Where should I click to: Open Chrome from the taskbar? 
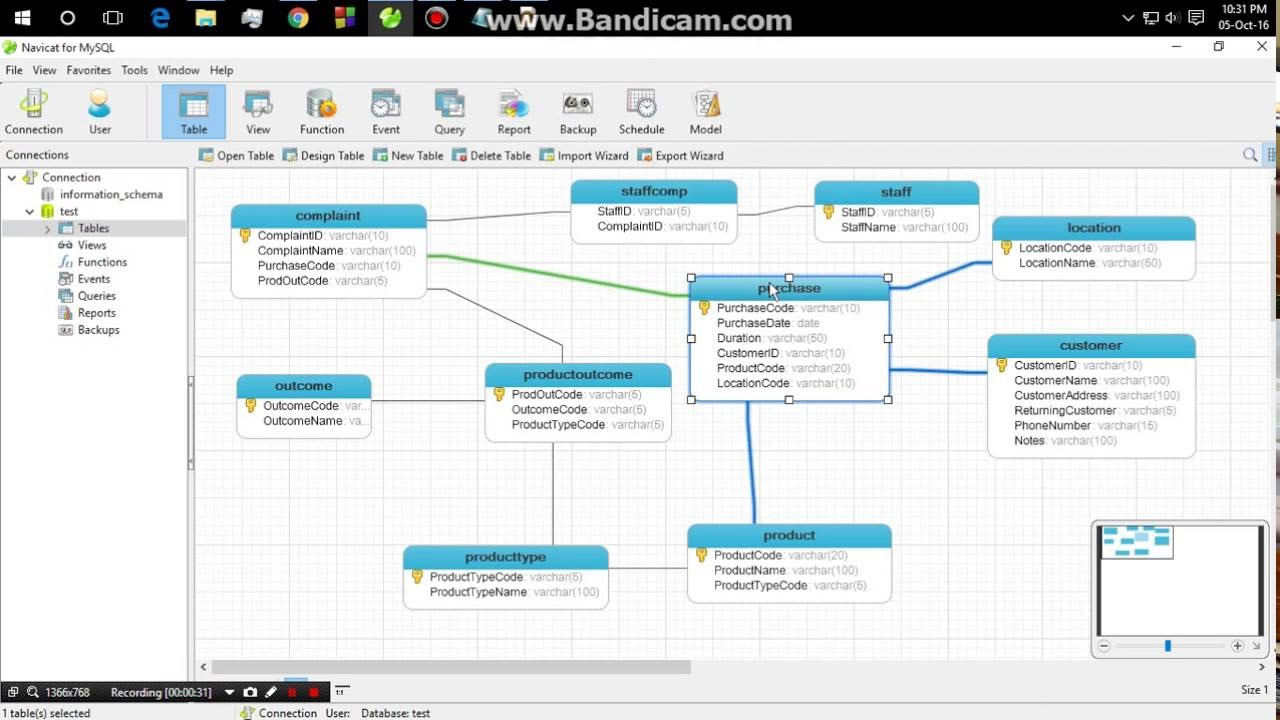(x=298, y=18)
